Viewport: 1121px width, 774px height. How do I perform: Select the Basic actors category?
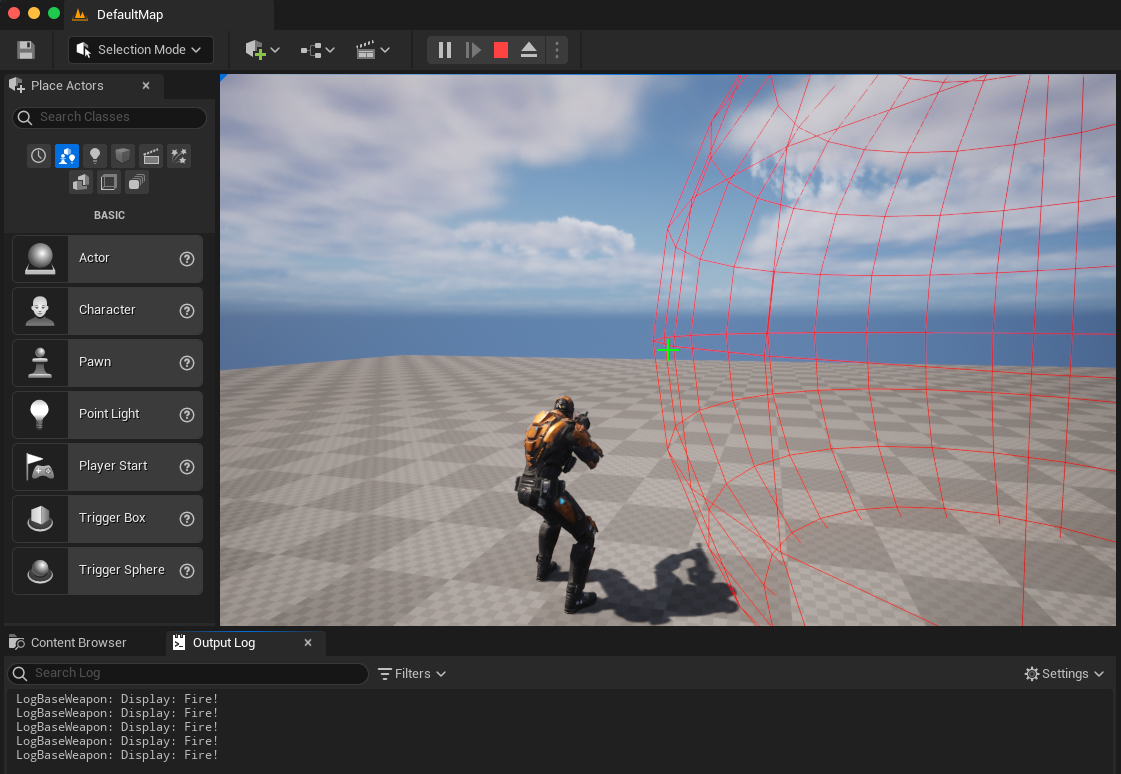(x=66, y=156)
